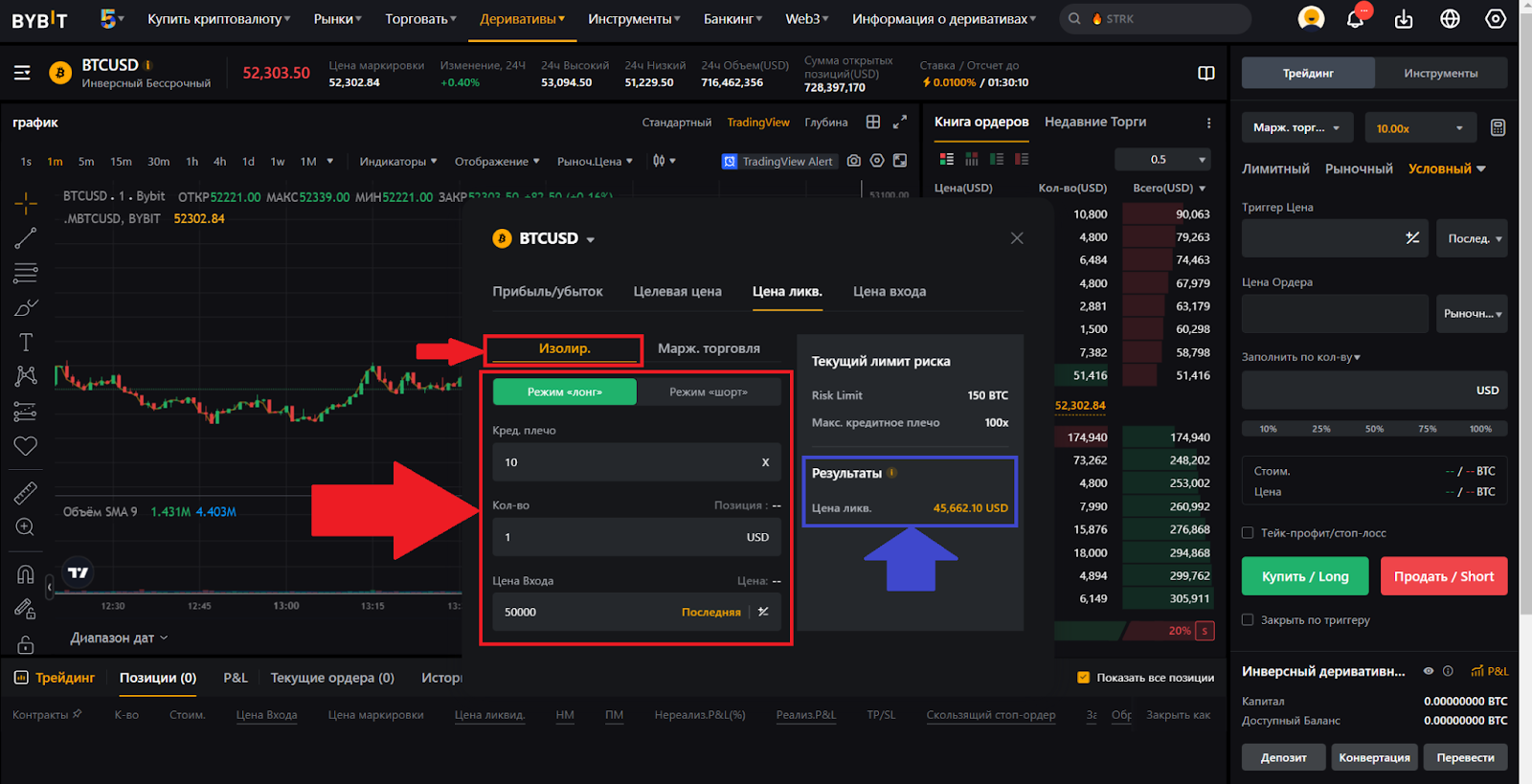Uncheck Показать все позиции checkbox

1084,678
